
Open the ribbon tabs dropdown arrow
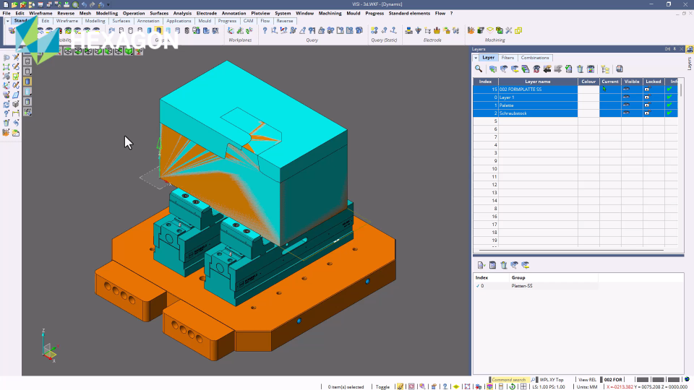[x=7, y=21]
